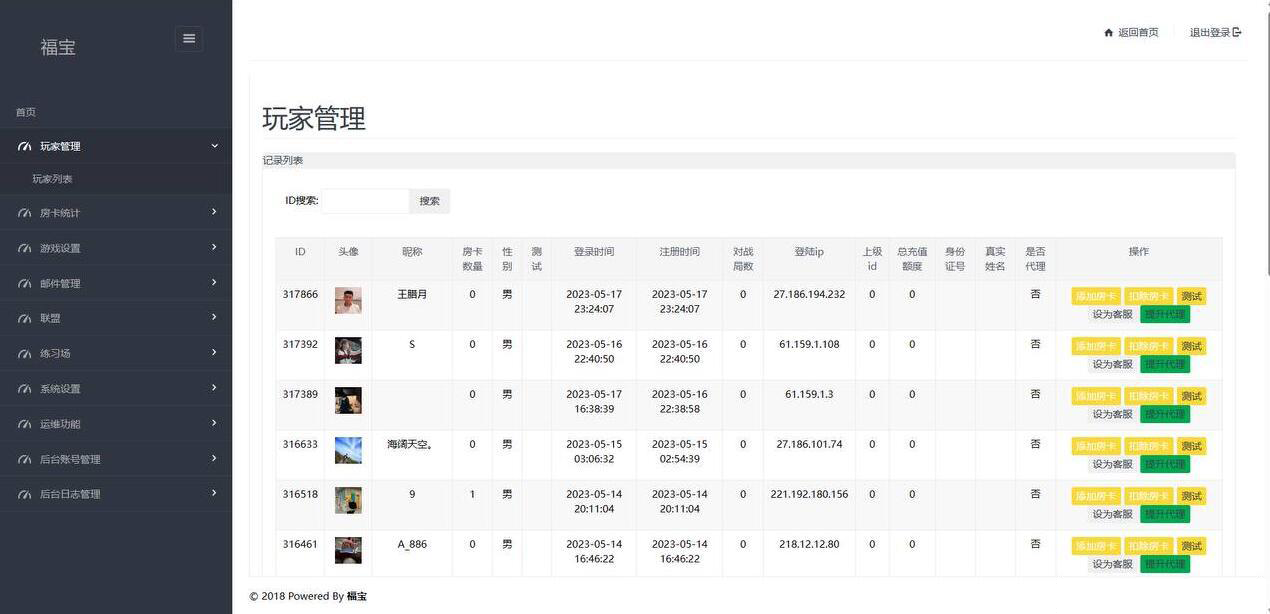Click the dashboard icon beside 系统设置

coord(25,389)
